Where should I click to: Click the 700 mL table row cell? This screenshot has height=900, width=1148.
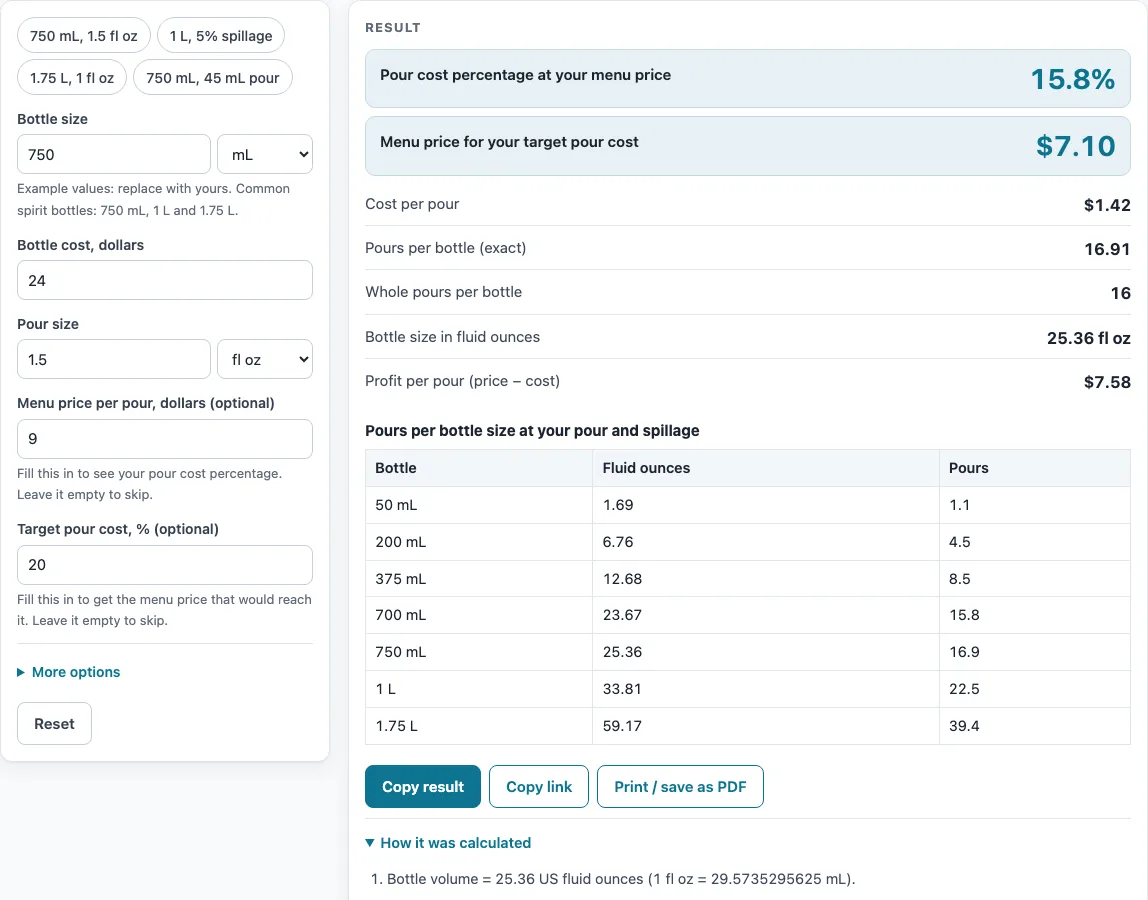[x=479, y=615]
